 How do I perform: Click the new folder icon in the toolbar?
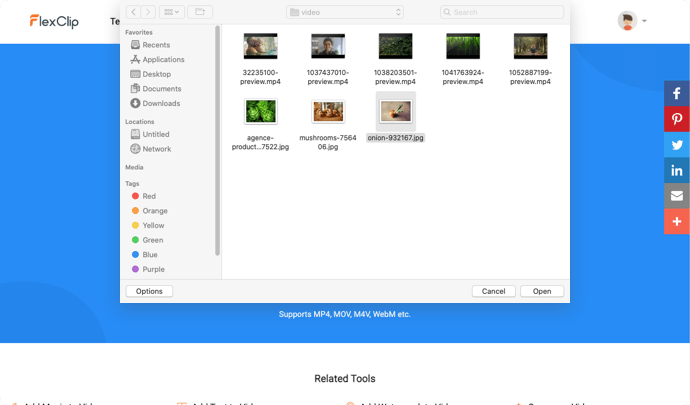coord(199,12)
